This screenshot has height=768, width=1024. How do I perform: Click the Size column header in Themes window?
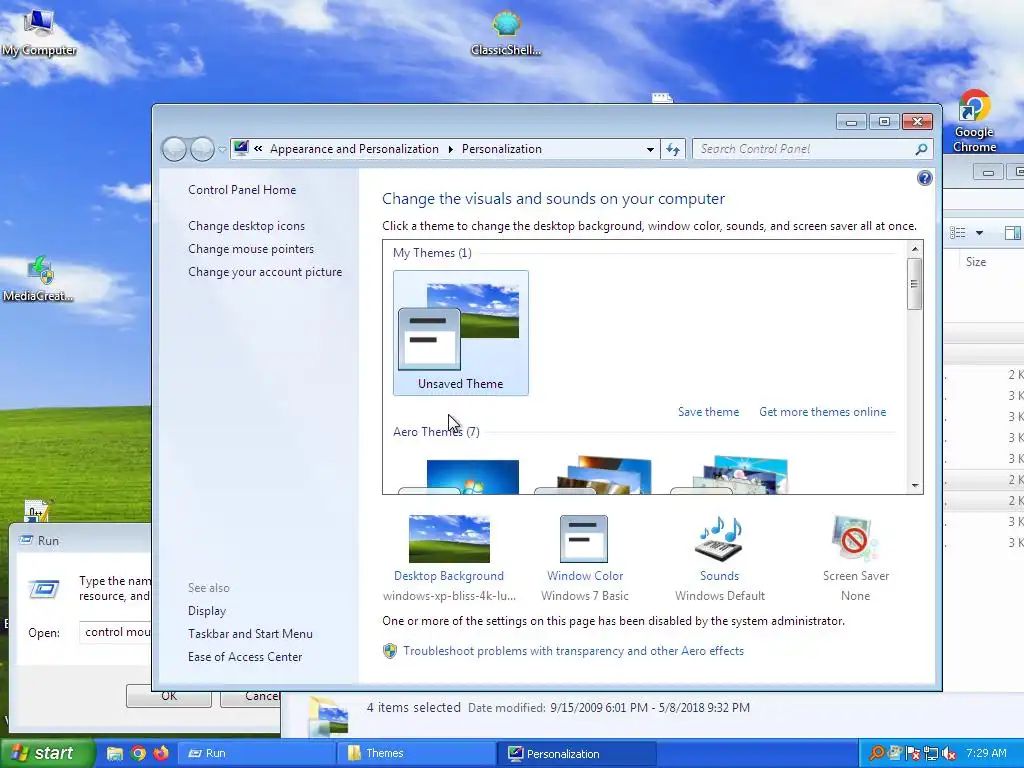976,261
